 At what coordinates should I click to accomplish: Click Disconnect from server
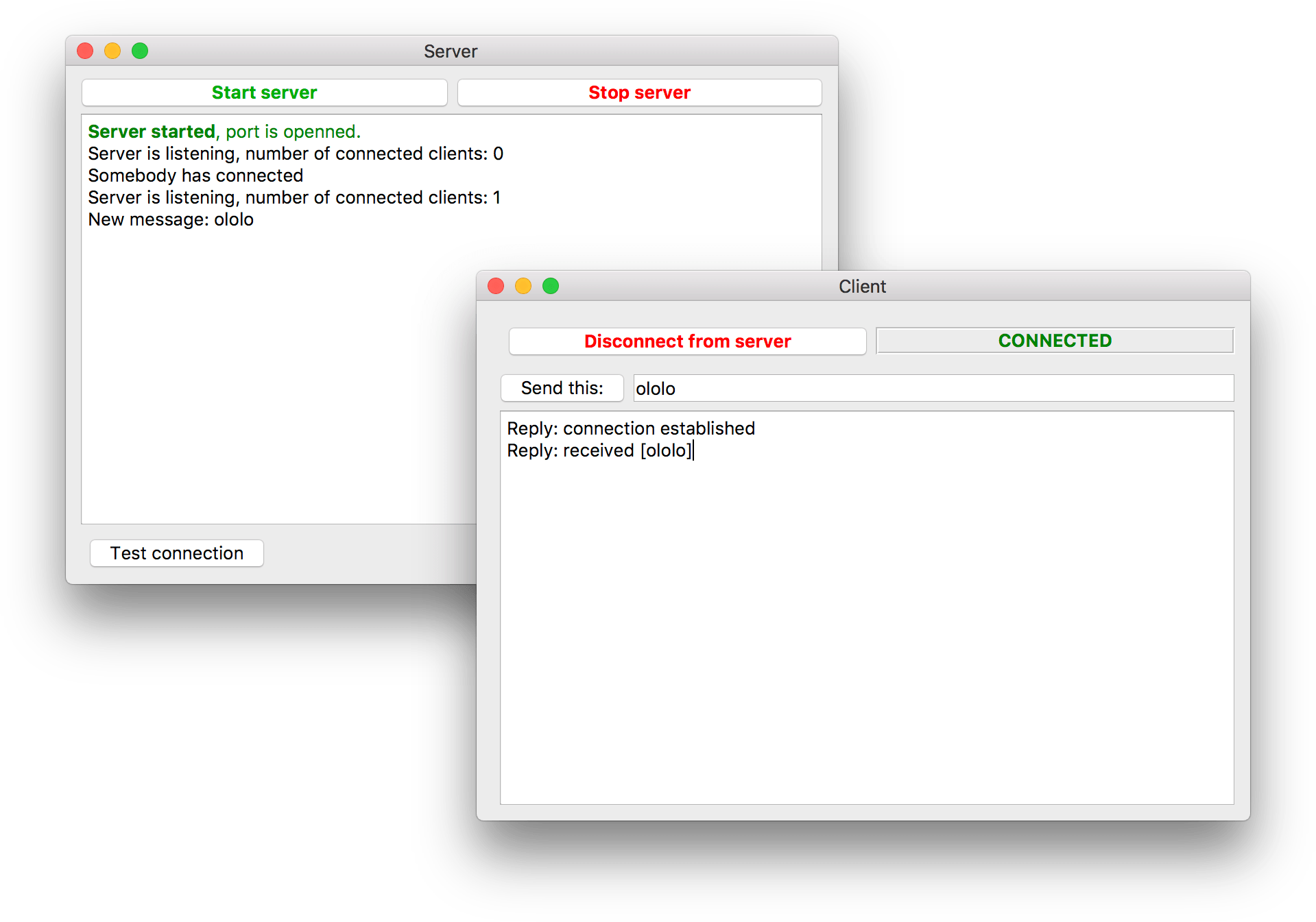point(686,341)
